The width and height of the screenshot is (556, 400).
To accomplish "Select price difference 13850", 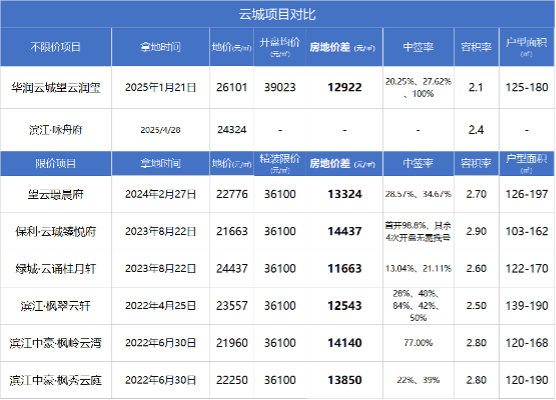I will coord(345,380).
